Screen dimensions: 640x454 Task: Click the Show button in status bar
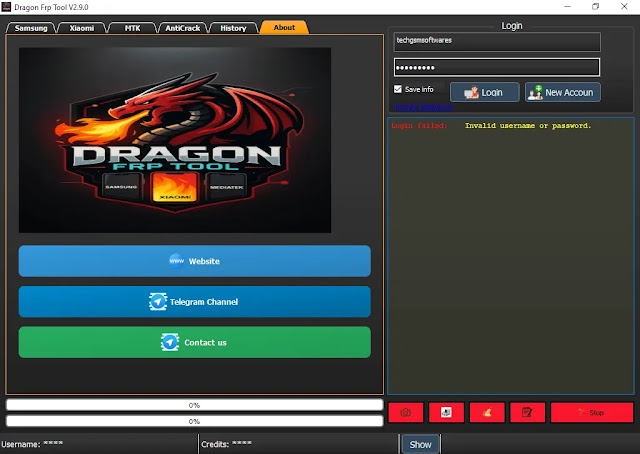pyautogui.click(x=420, y=444)
